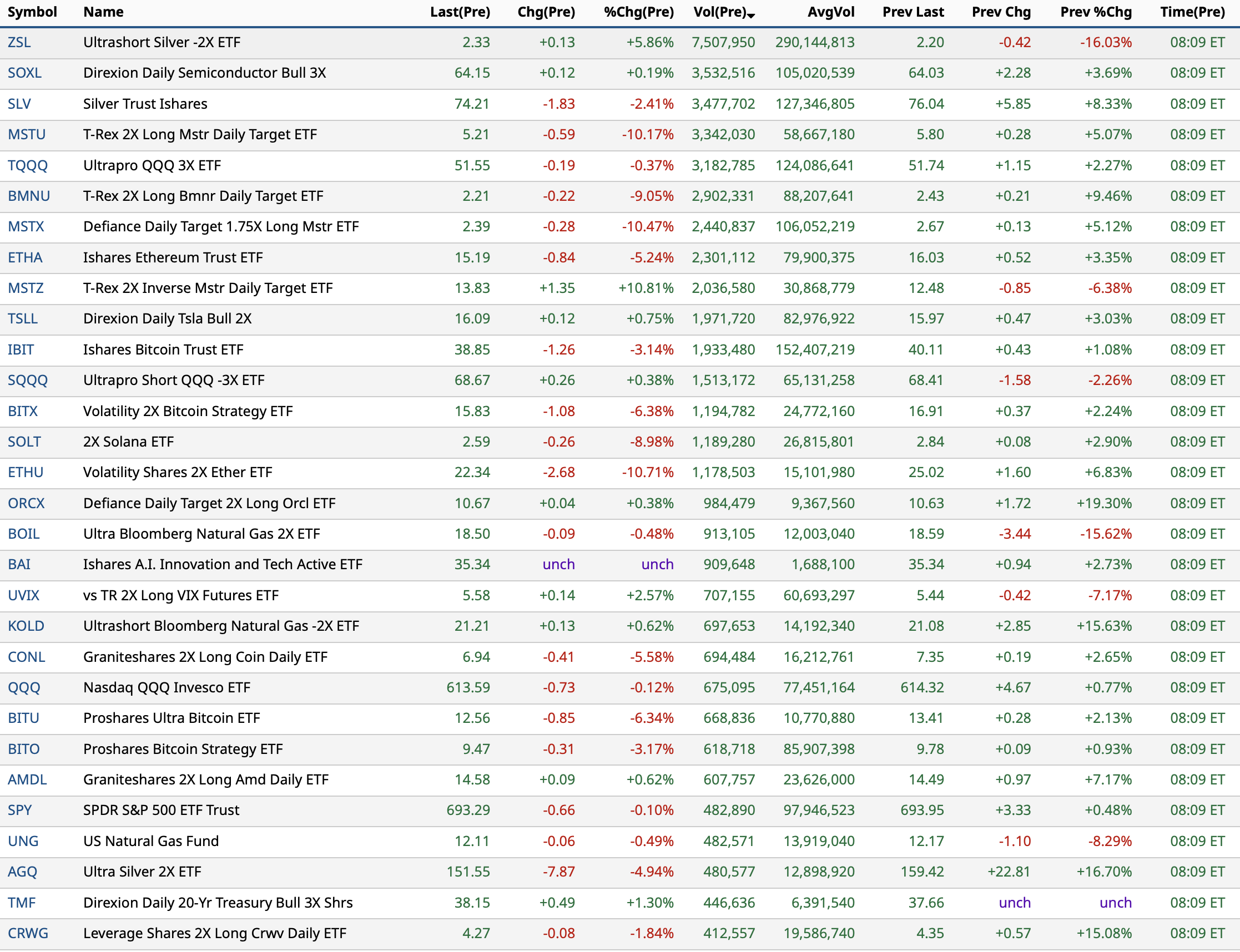Sort by AvgVol column header
This screenshot has height=952, width=1240.
point(830,12)
